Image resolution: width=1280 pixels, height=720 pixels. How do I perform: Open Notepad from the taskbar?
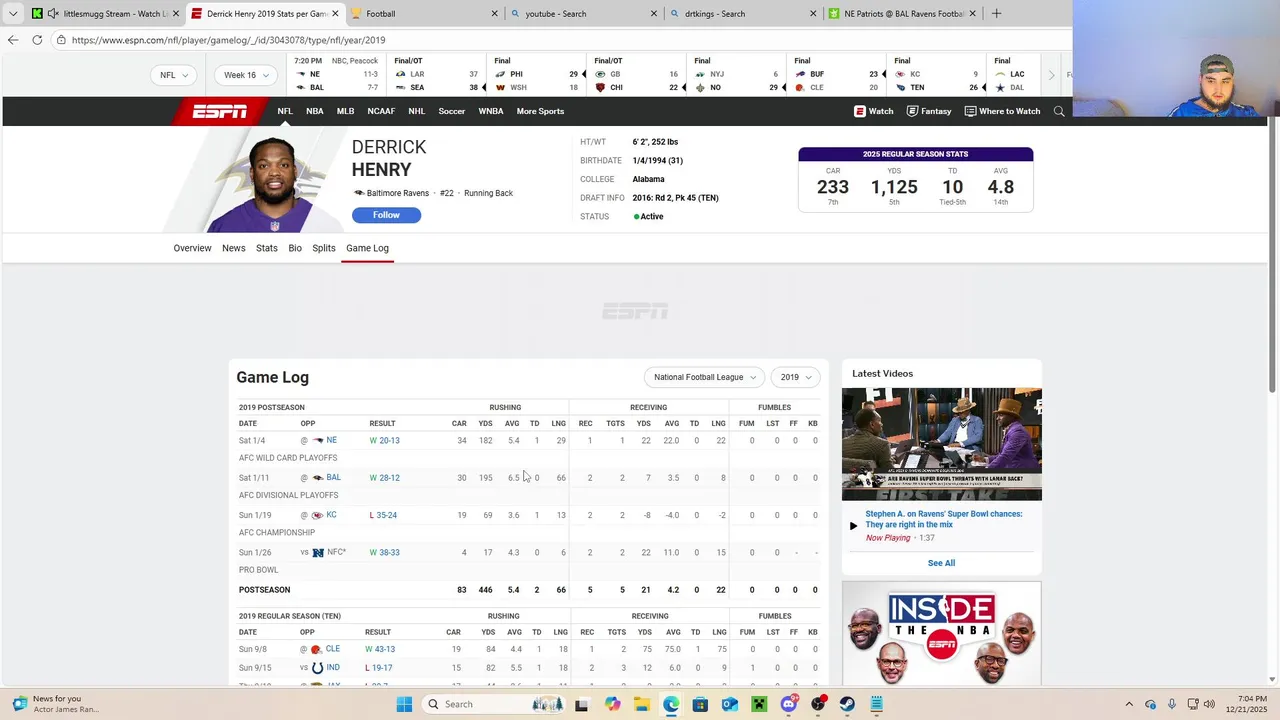click(x=877, y=704)
